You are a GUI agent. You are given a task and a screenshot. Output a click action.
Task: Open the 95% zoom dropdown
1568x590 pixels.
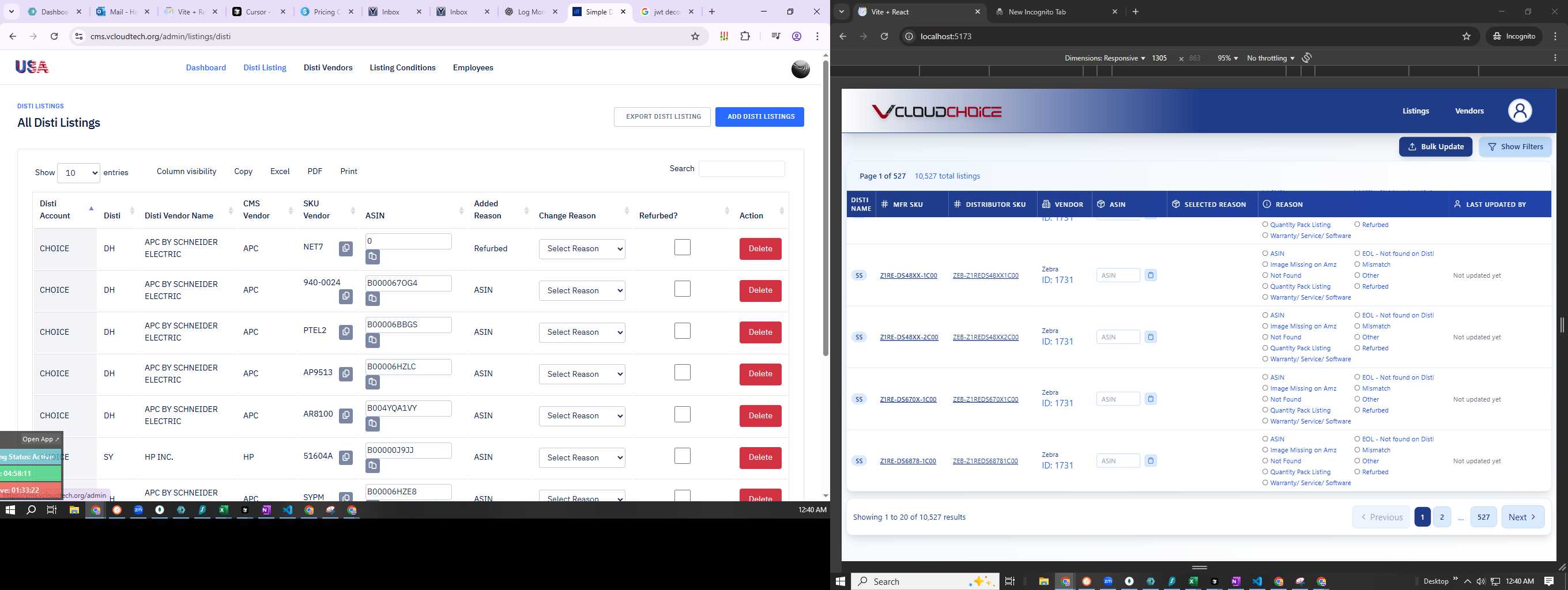pos(1227,58)
